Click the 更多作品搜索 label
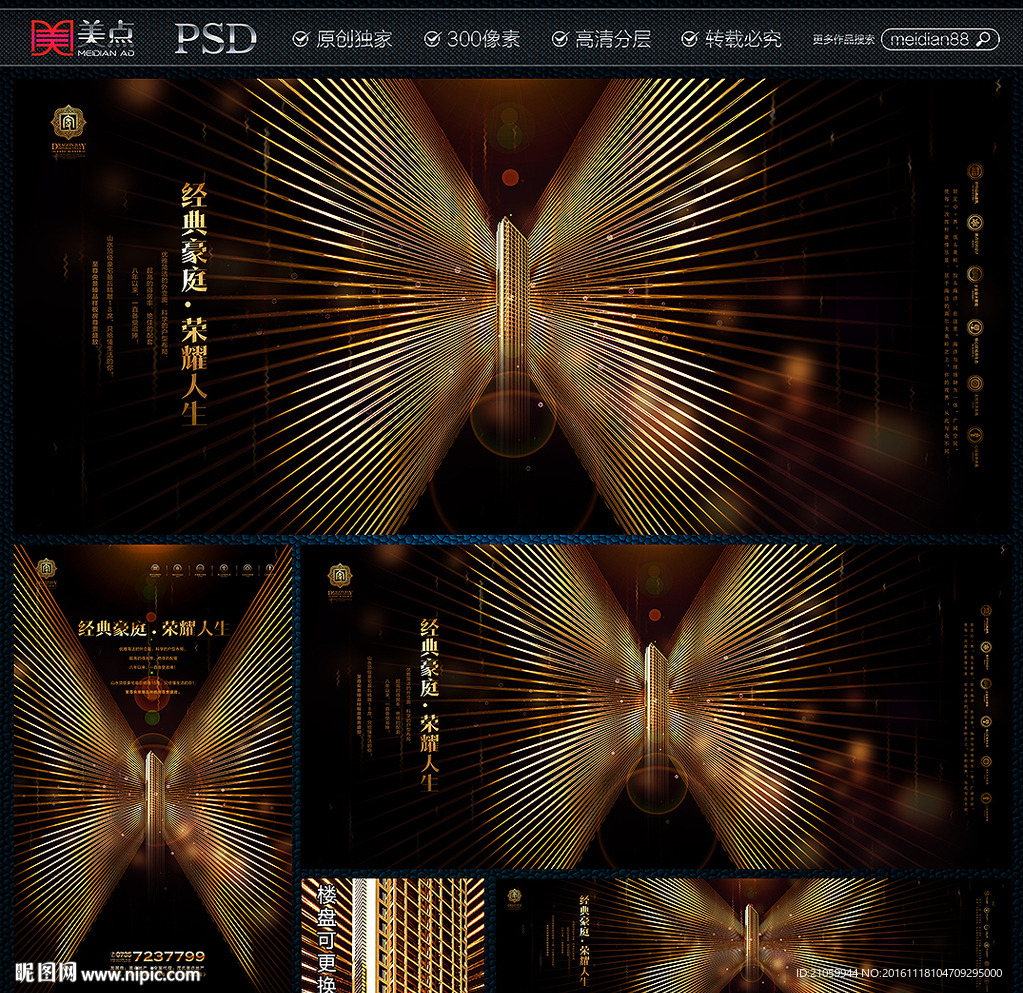1023x993 pixels. tap(844, 39)
